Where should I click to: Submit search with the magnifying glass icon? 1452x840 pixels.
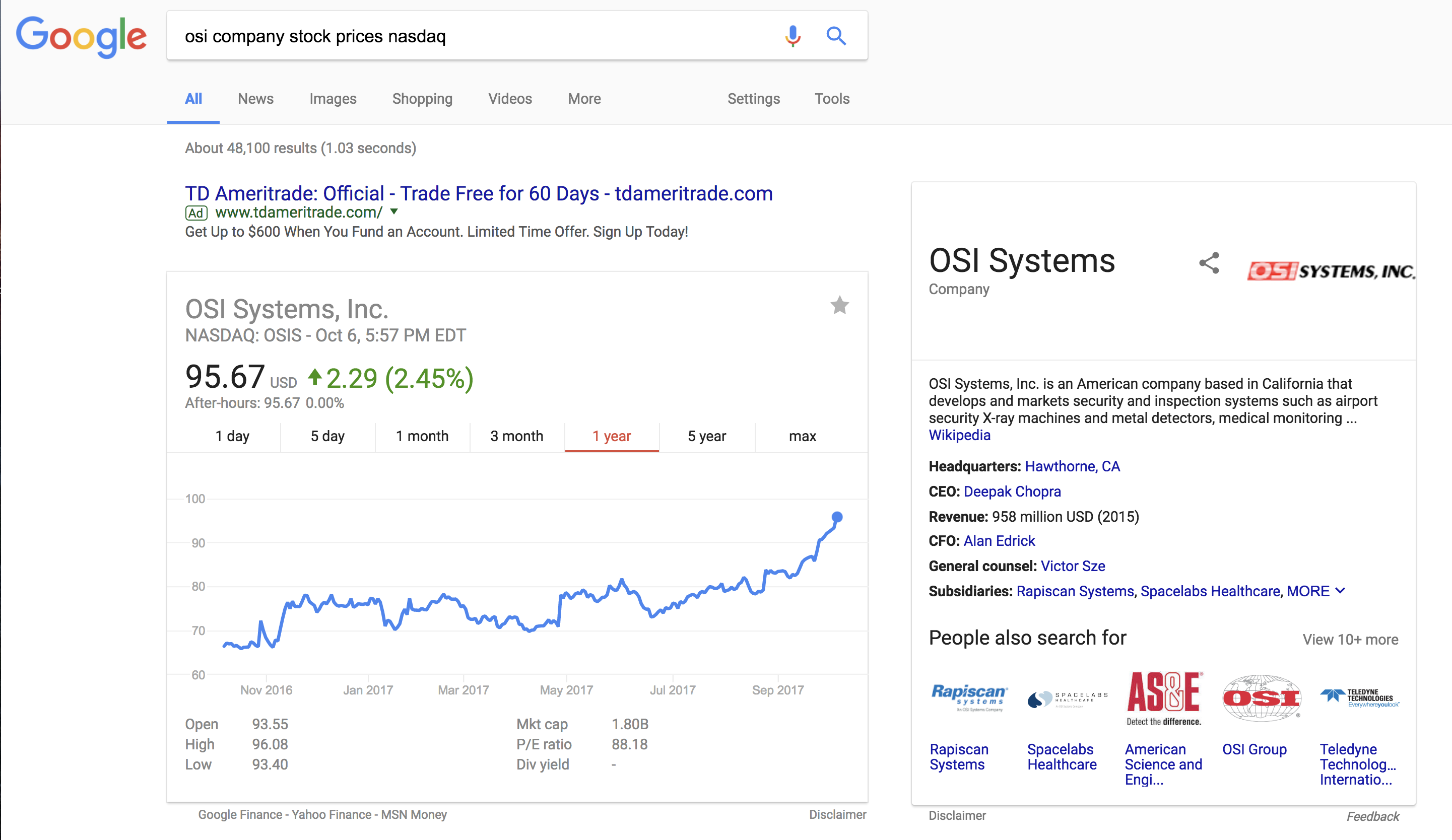pyautogui.click(x=836, y=36)
